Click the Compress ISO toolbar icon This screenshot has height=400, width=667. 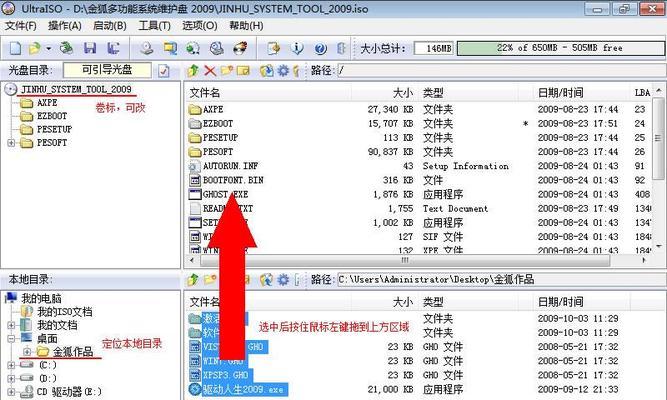point(171,49)
